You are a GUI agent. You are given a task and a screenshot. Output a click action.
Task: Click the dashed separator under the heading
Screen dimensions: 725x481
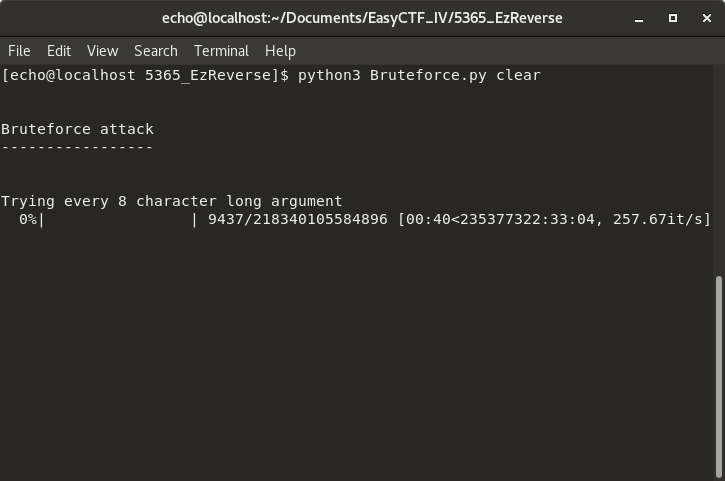[x=78, y=147]
